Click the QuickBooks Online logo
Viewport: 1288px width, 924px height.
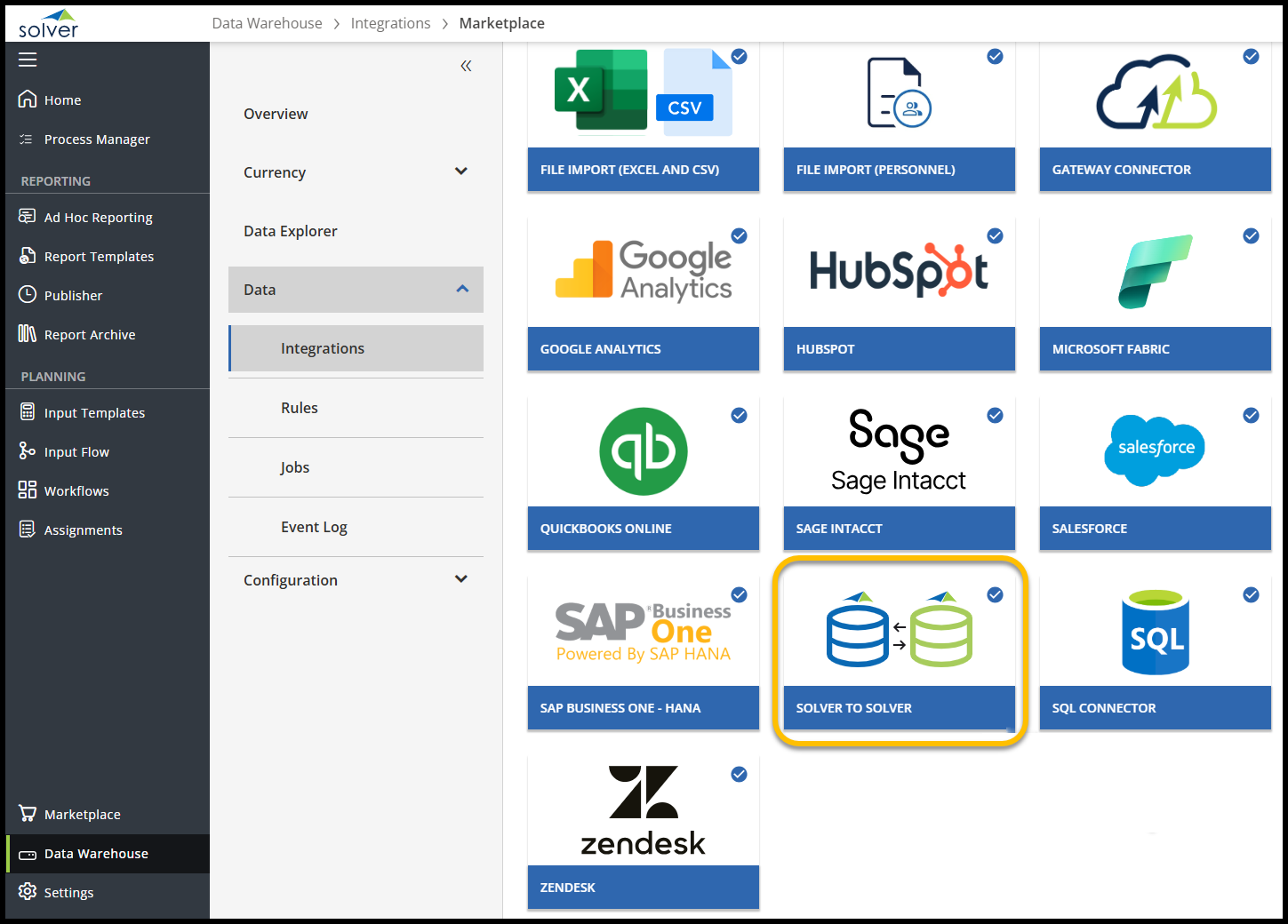pyautogui.click(x=643, y=451)
